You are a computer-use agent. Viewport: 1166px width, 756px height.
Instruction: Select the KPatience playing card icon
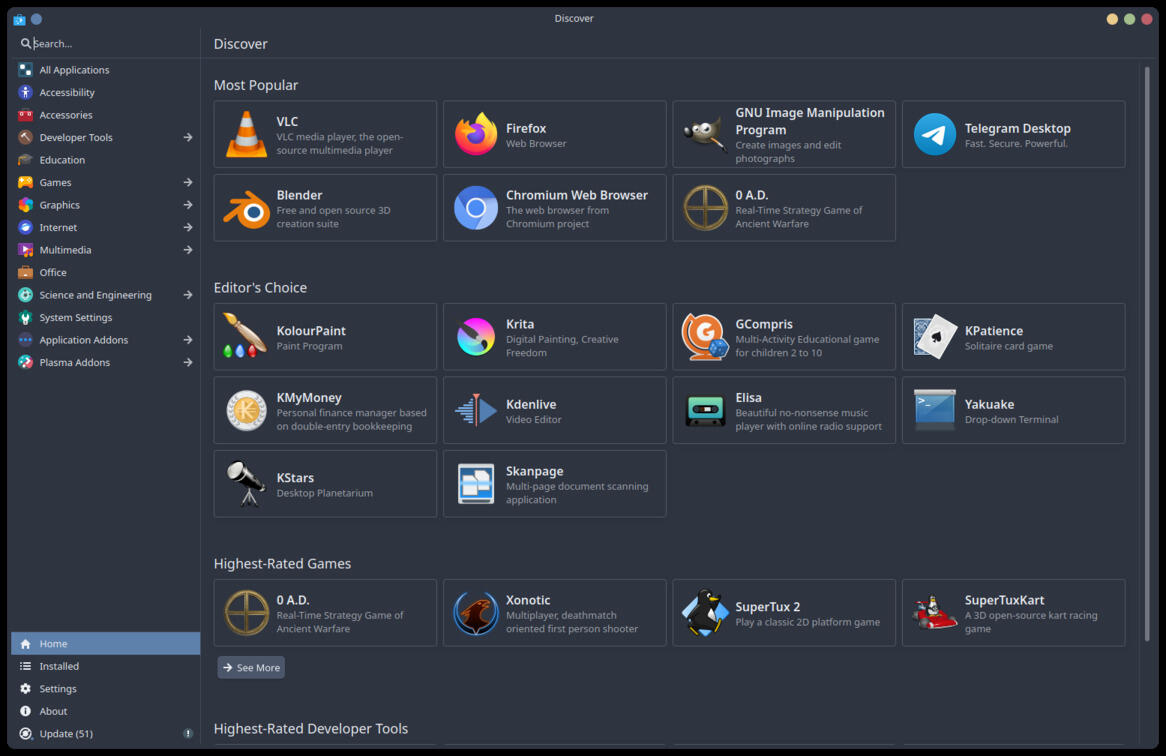coord(935,337)
